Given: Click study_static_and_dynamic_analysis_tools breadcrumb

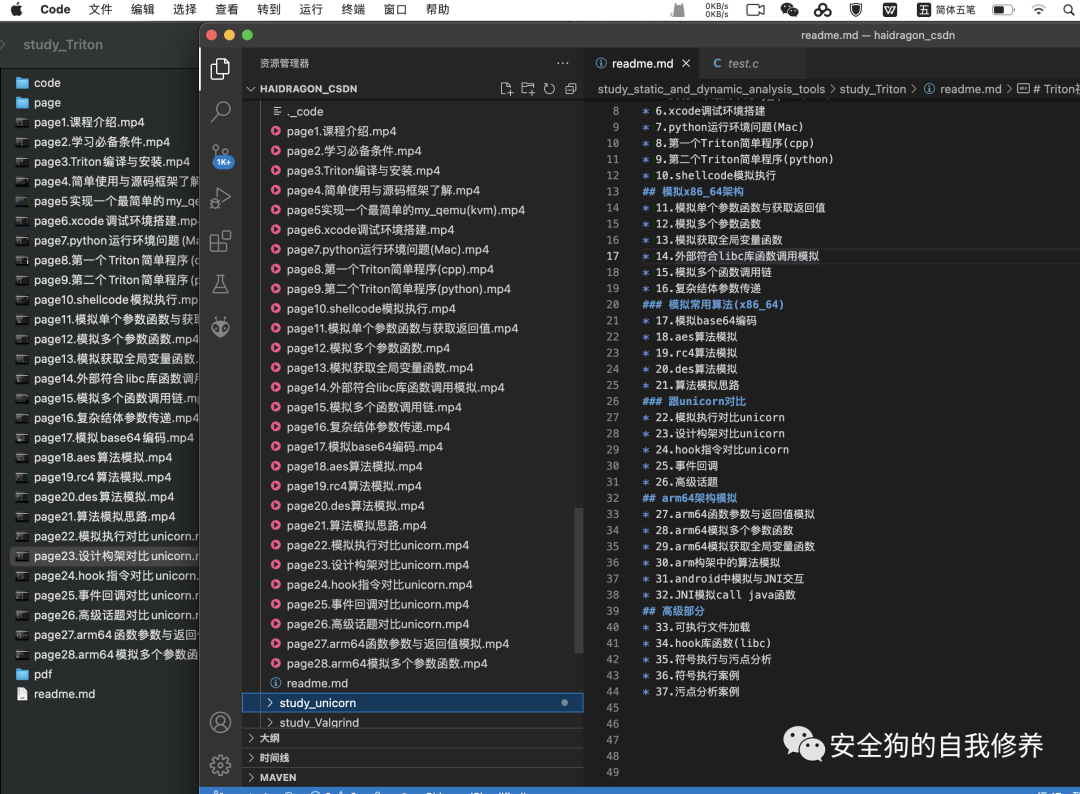Looking at the screenshot, I should [711, 89].
